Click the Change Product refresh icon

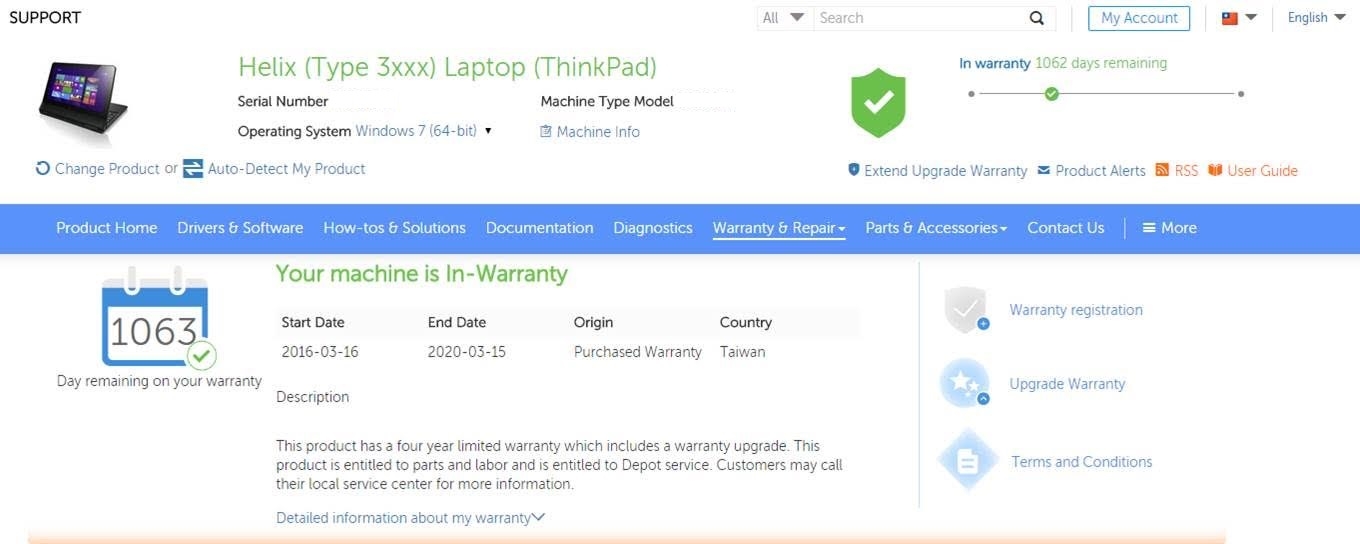click(43, 168)
